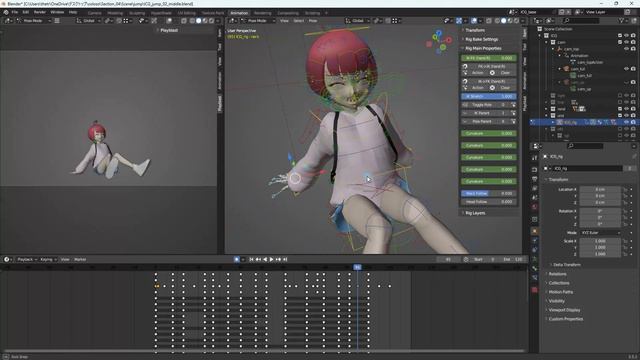
Task: Click the End frame field in timeline
Action: pyautogui.click(x=513, y=260)
